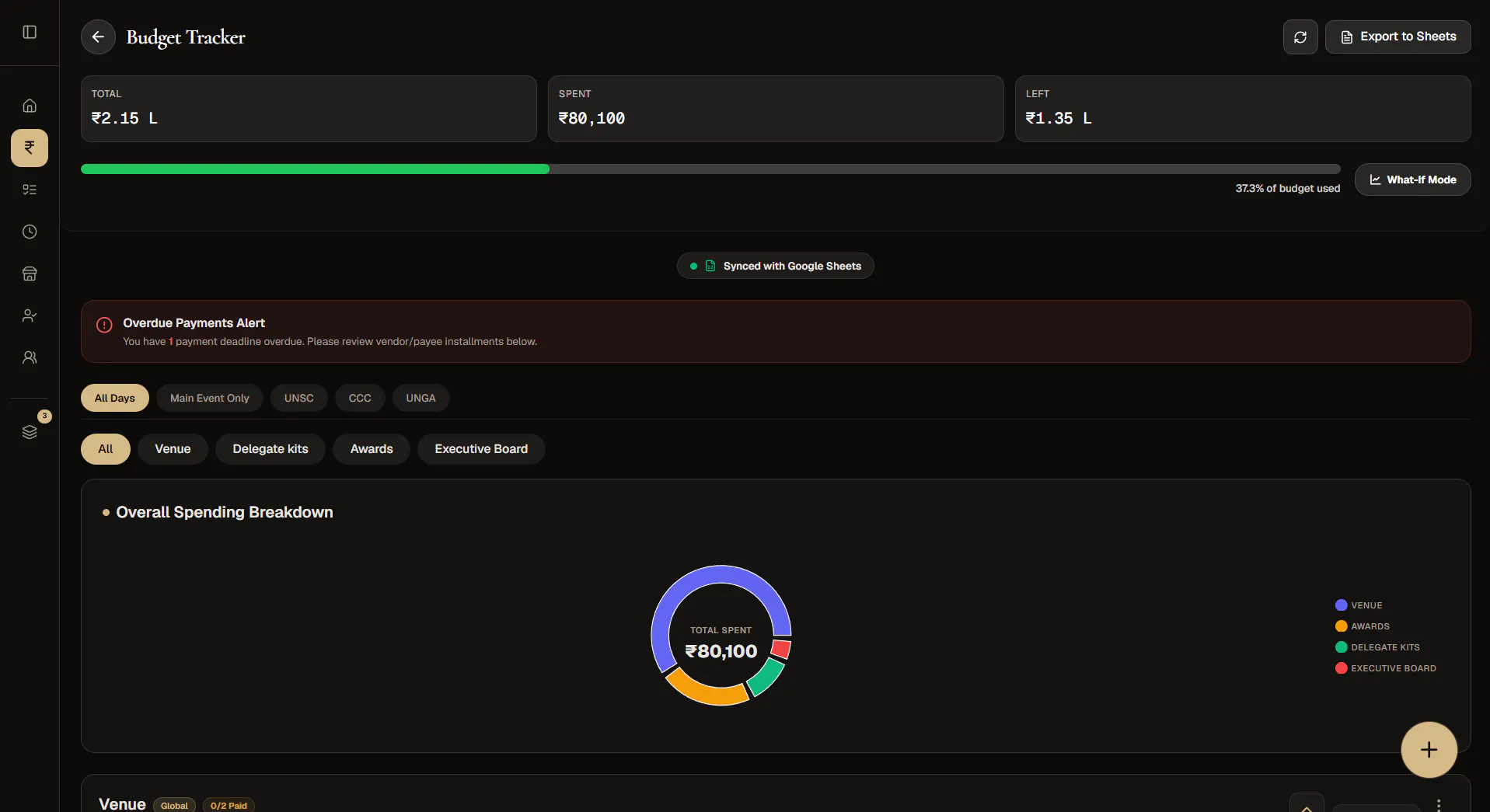
Task: Filter by CCC committee
Action: coord(360,398)
